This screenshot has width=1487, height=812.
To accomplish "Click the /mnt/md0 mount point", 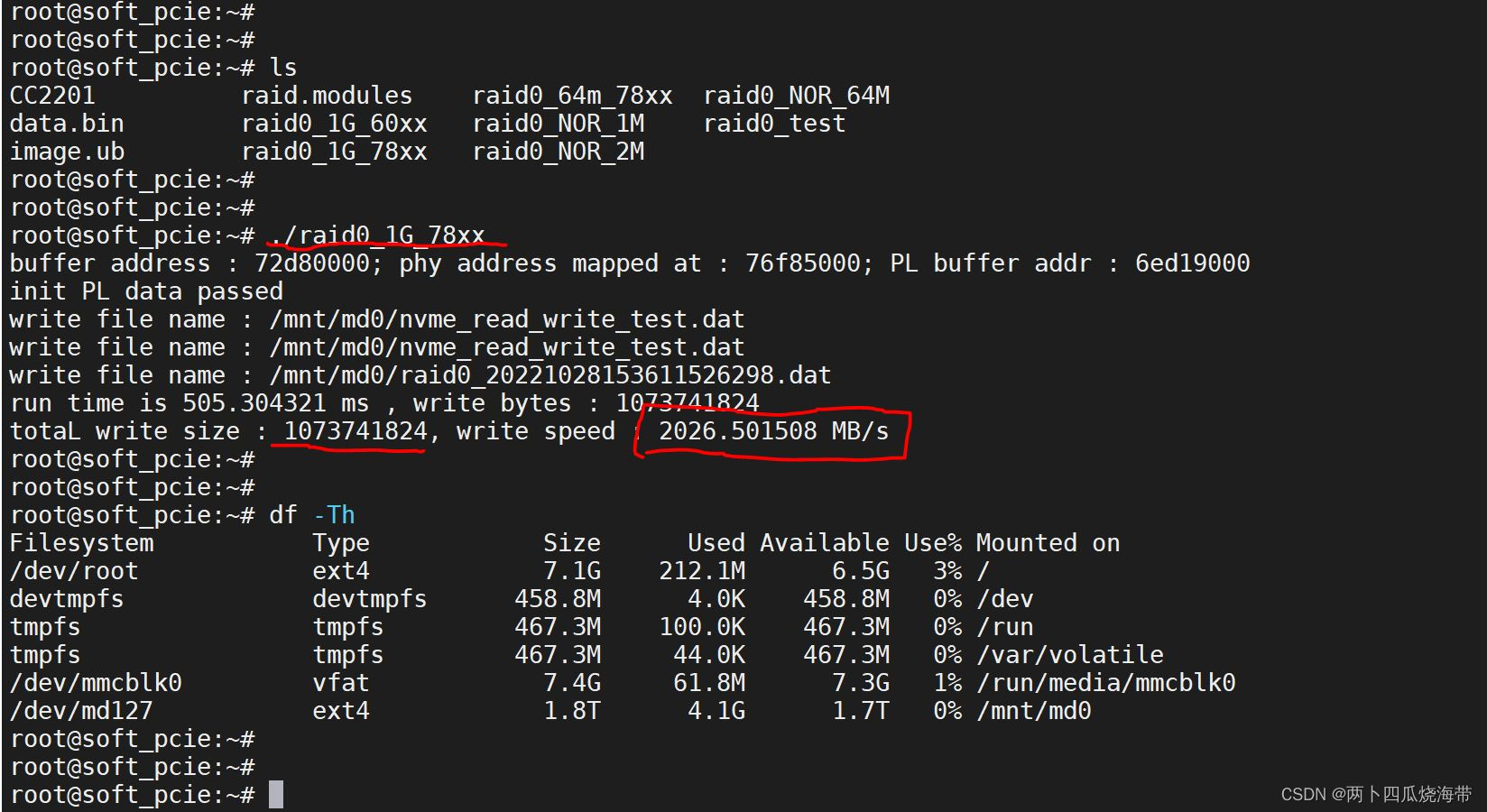I will [x=1034, y=711].
